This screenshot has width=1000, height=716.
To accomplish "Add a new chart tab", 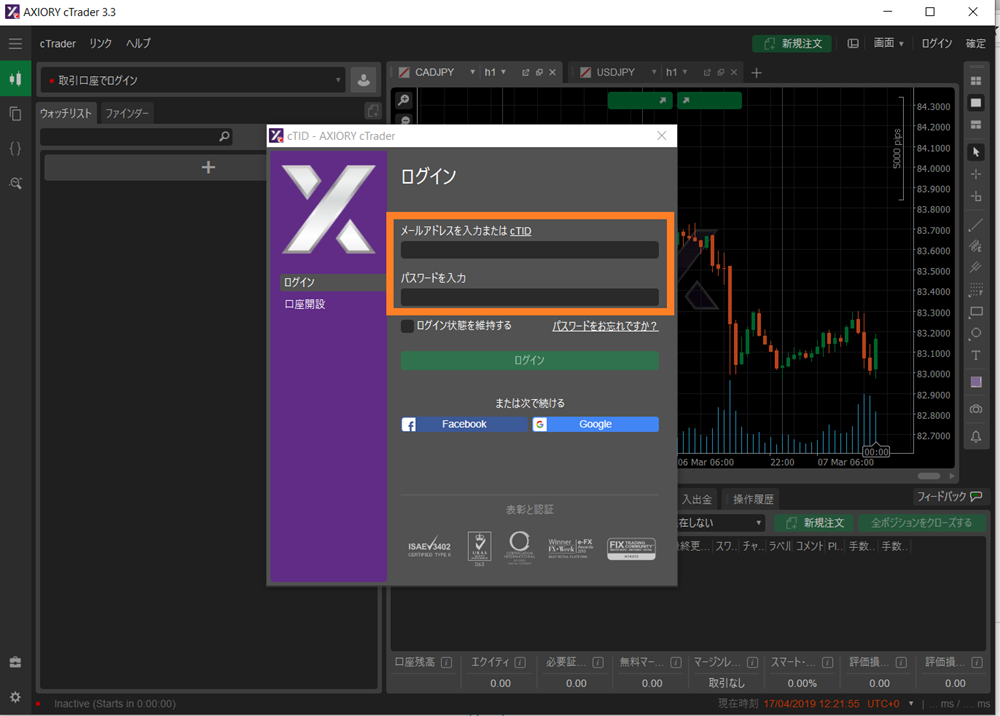I will coord(756,73).
